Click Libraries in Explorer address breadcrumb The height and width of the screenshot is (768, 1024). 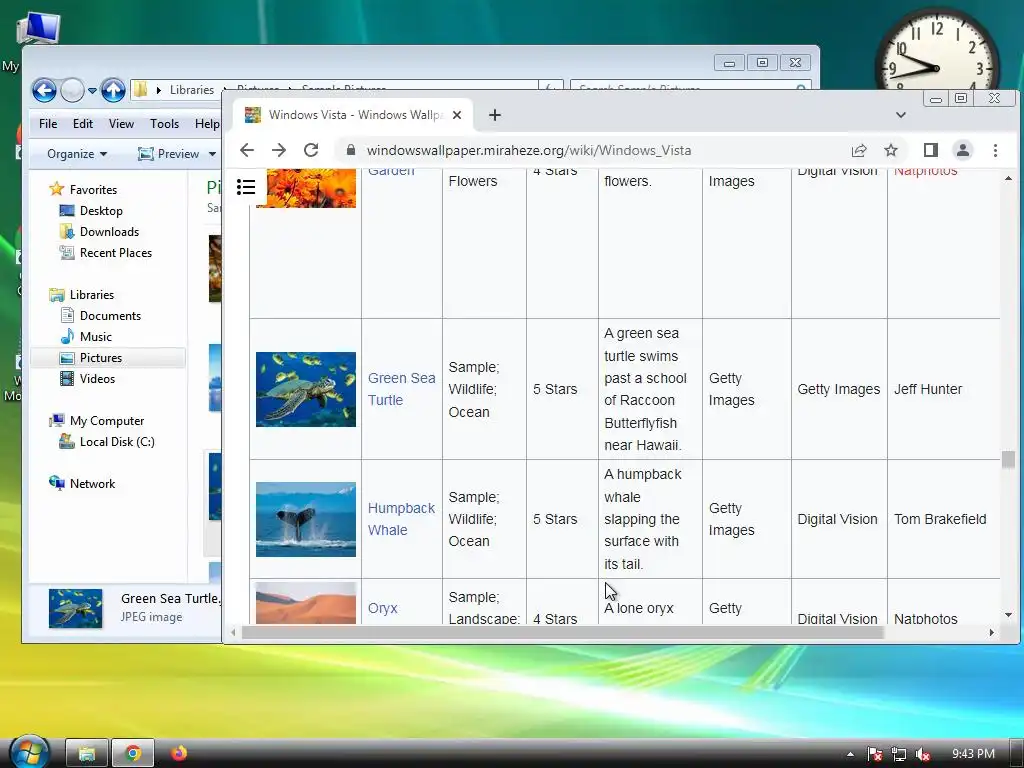(191, 90)
